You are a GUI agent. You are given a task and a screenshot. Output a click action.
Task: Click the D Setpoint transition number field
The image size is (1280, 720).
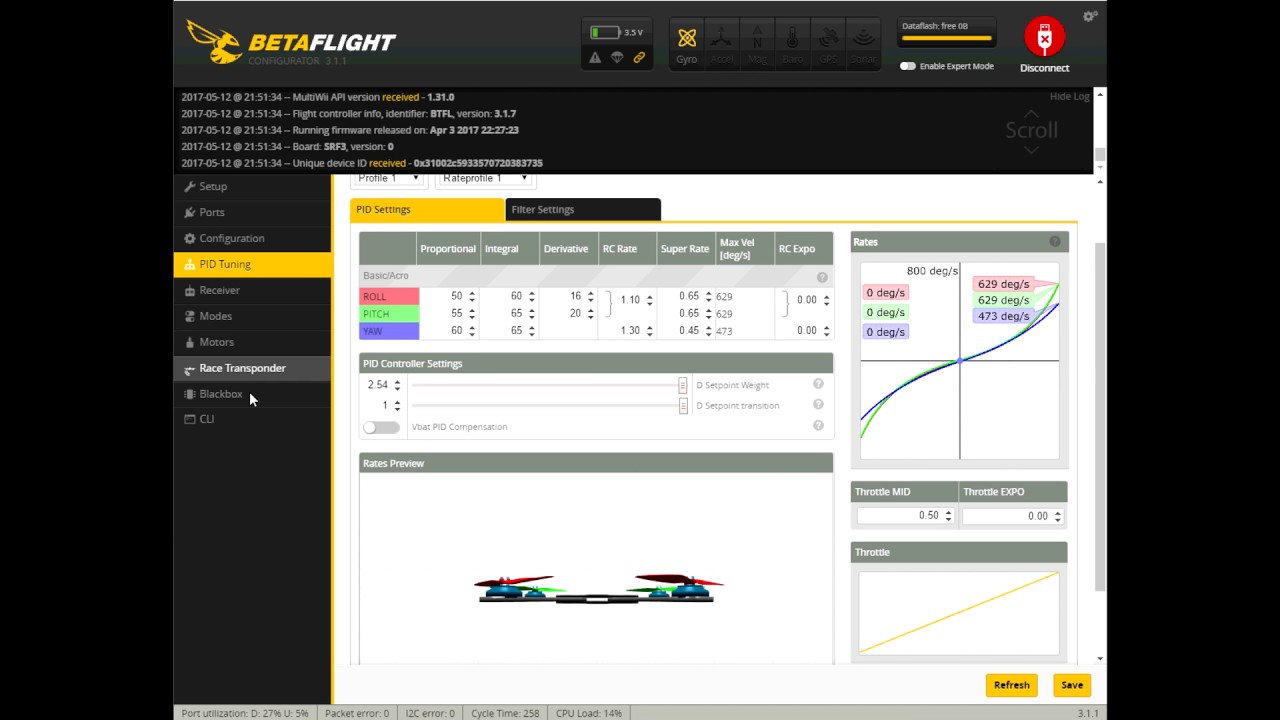click(x=382, y=405)
